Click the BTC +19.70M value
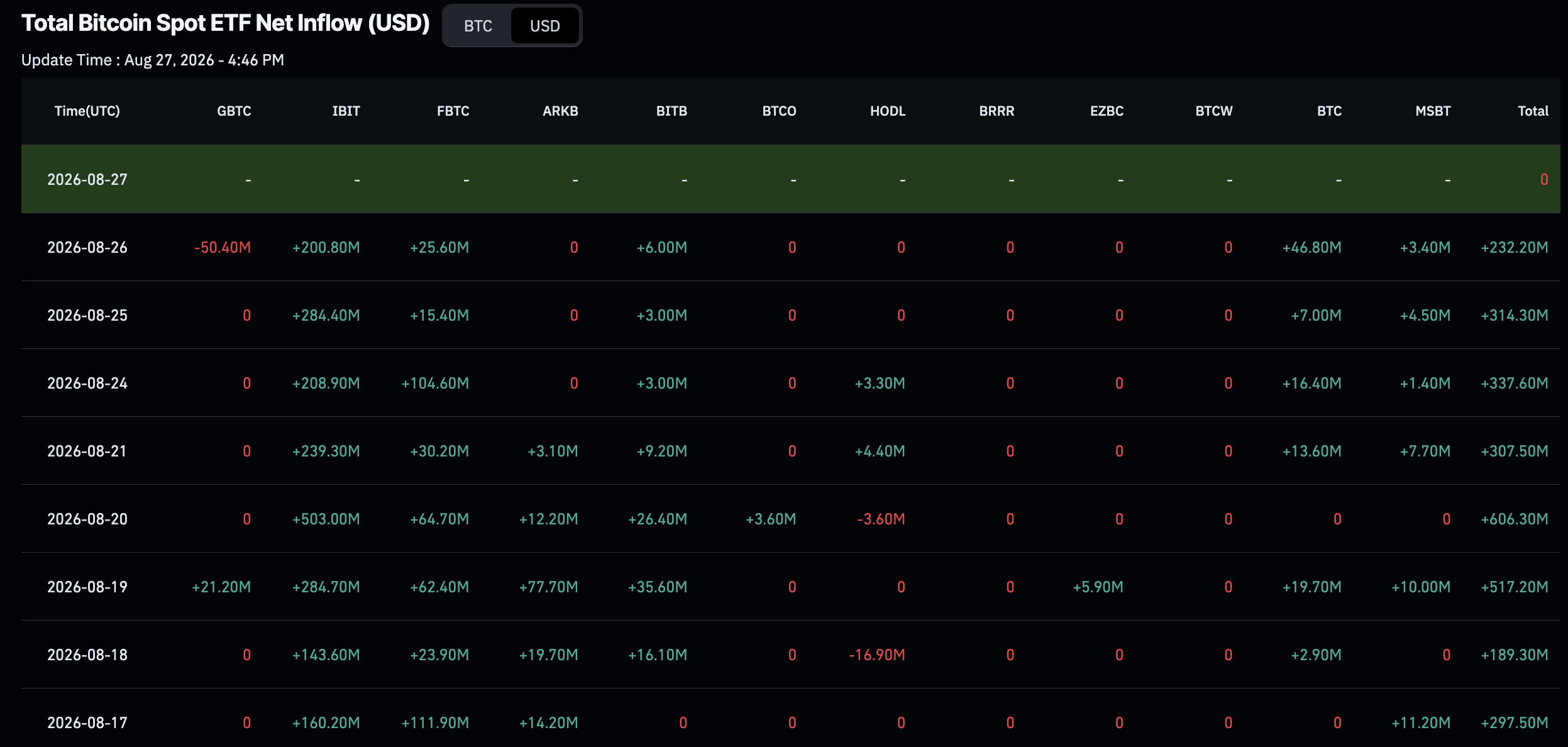This screenshot has width=1568, height=747. tap(1312, 587)
